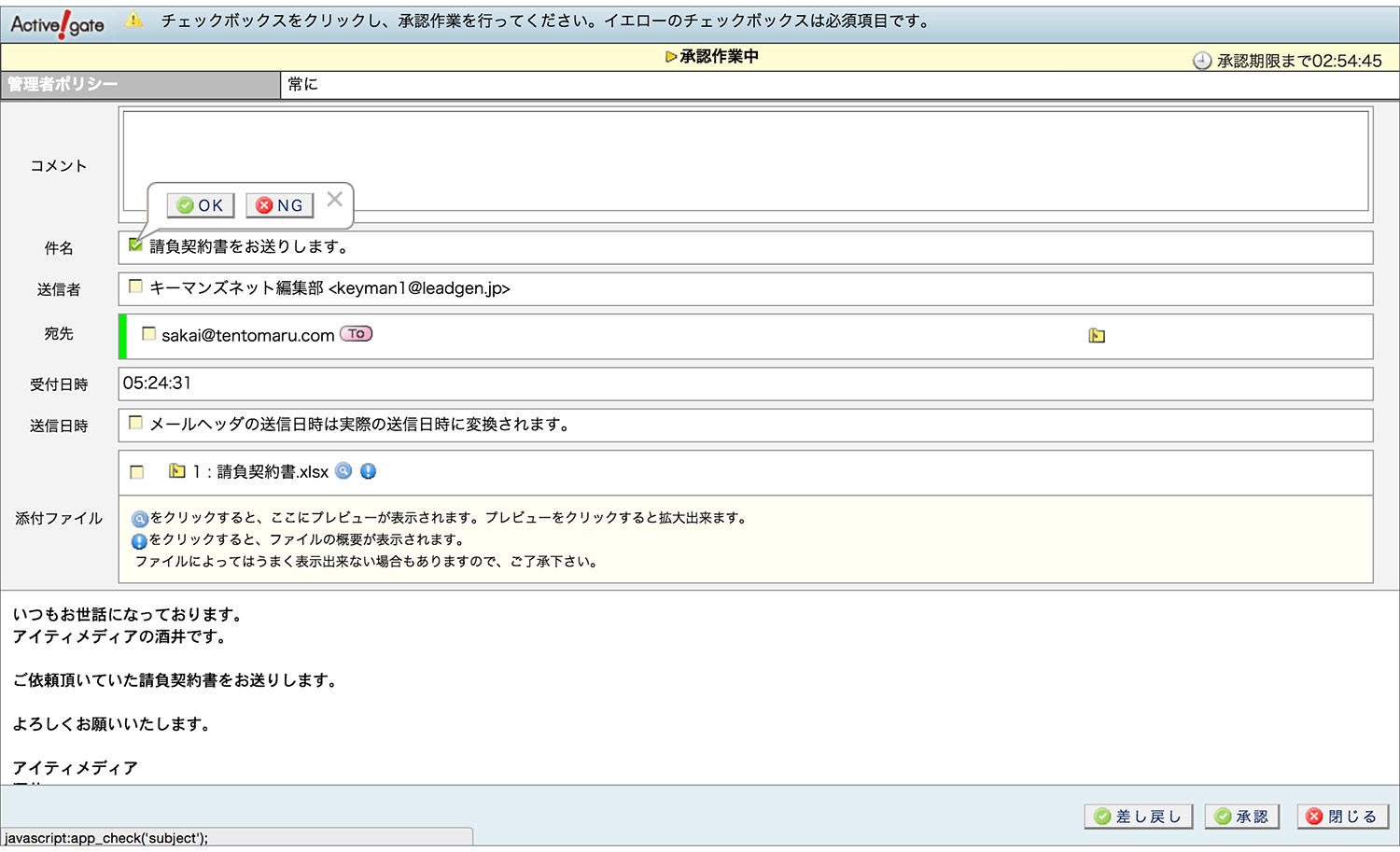Viewport: 1400px width, 852px height.
Task: Toggle the 件名 subject checkbox
Action: pyautogui.click(x=136, y=245)
